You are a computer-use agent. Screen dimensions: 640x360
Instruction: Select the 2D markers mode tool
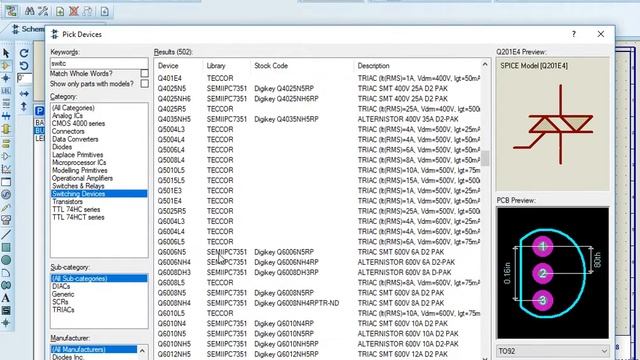coord(6,323)
